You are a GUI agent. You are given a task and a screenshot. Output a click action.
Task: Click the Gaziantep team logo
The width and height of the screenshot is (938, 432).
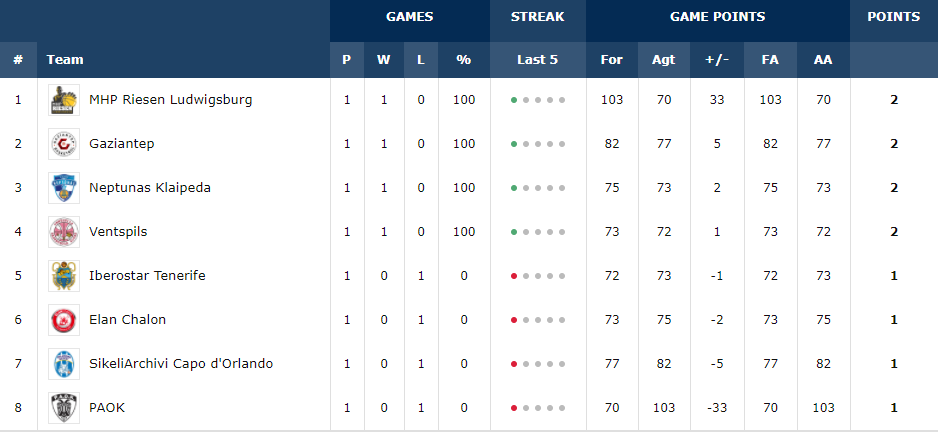[64, 144]
